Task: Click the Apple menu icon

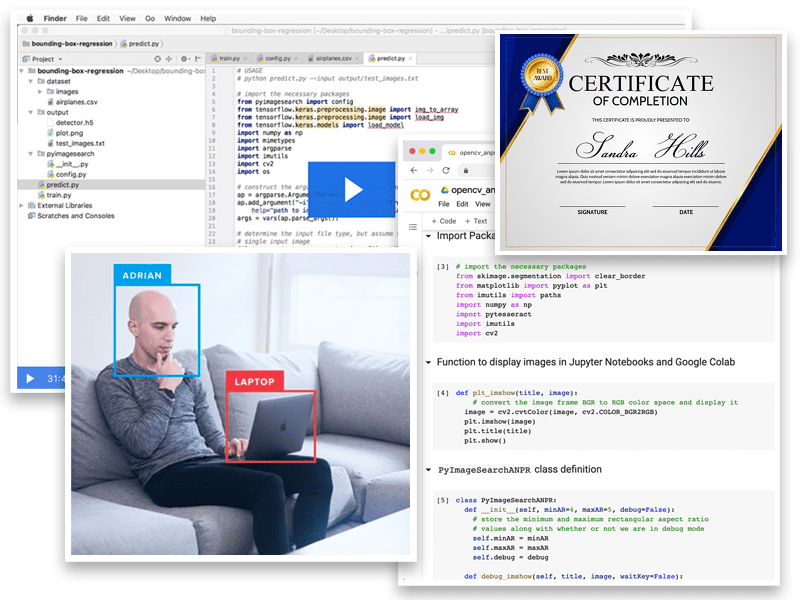Action: (x=29, y=18)
